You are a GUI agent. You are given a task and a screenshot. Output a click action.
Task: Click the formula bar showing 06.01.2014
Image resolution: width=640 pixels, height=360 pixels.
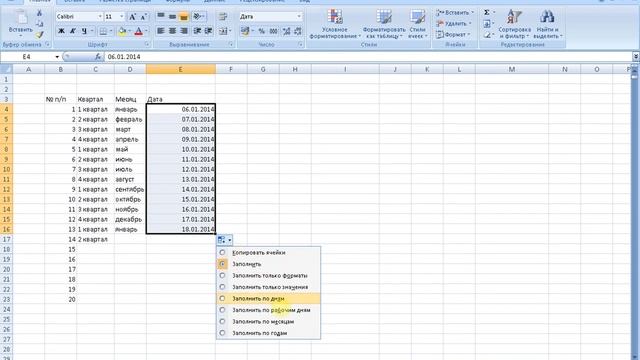tap(367, 57)
